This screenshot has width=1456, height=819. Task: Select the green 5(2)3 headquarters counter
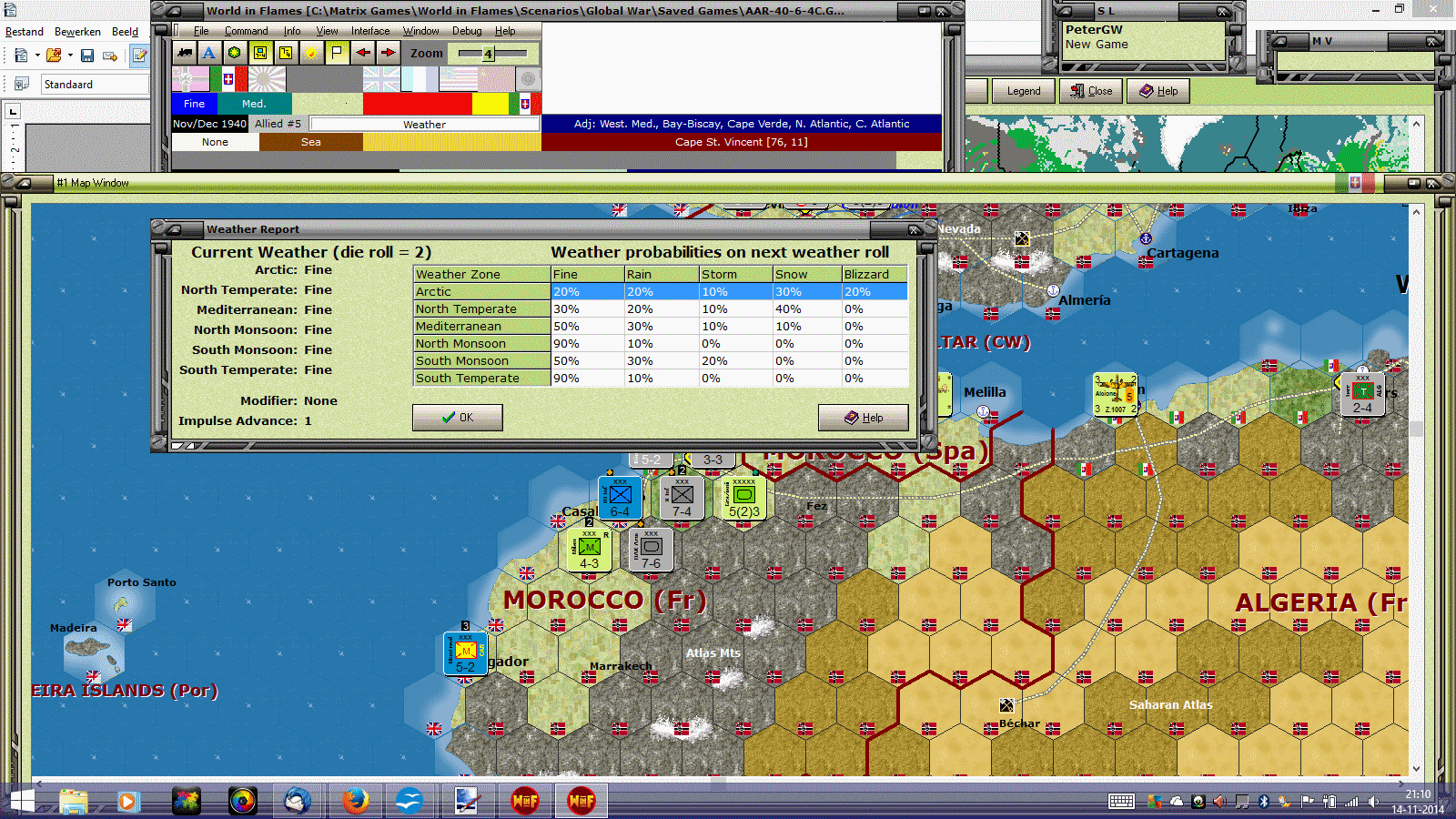pyautogui.click(x=743, y=499)
